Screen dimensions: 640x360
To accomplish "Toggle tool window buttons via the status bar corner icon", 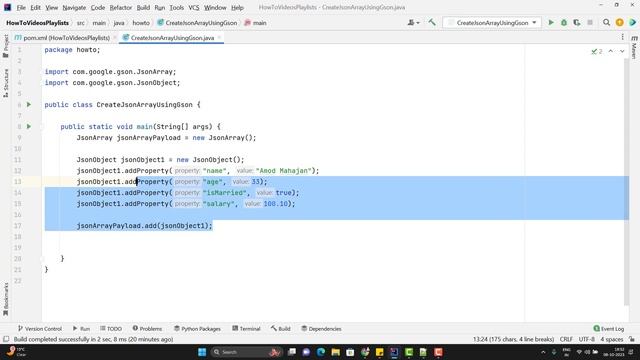I will coord(6,339).
